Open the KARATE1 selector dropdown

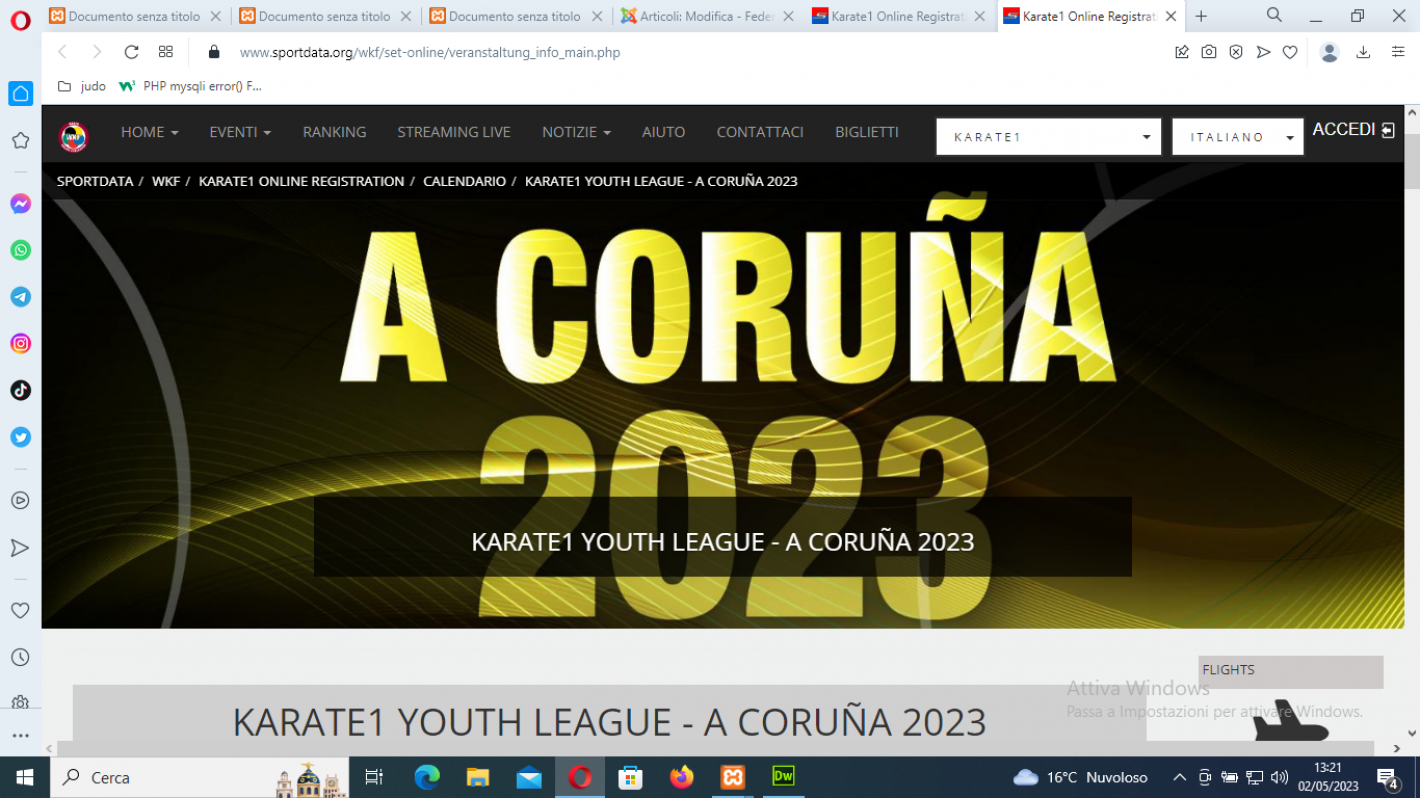coord(1048,137)
